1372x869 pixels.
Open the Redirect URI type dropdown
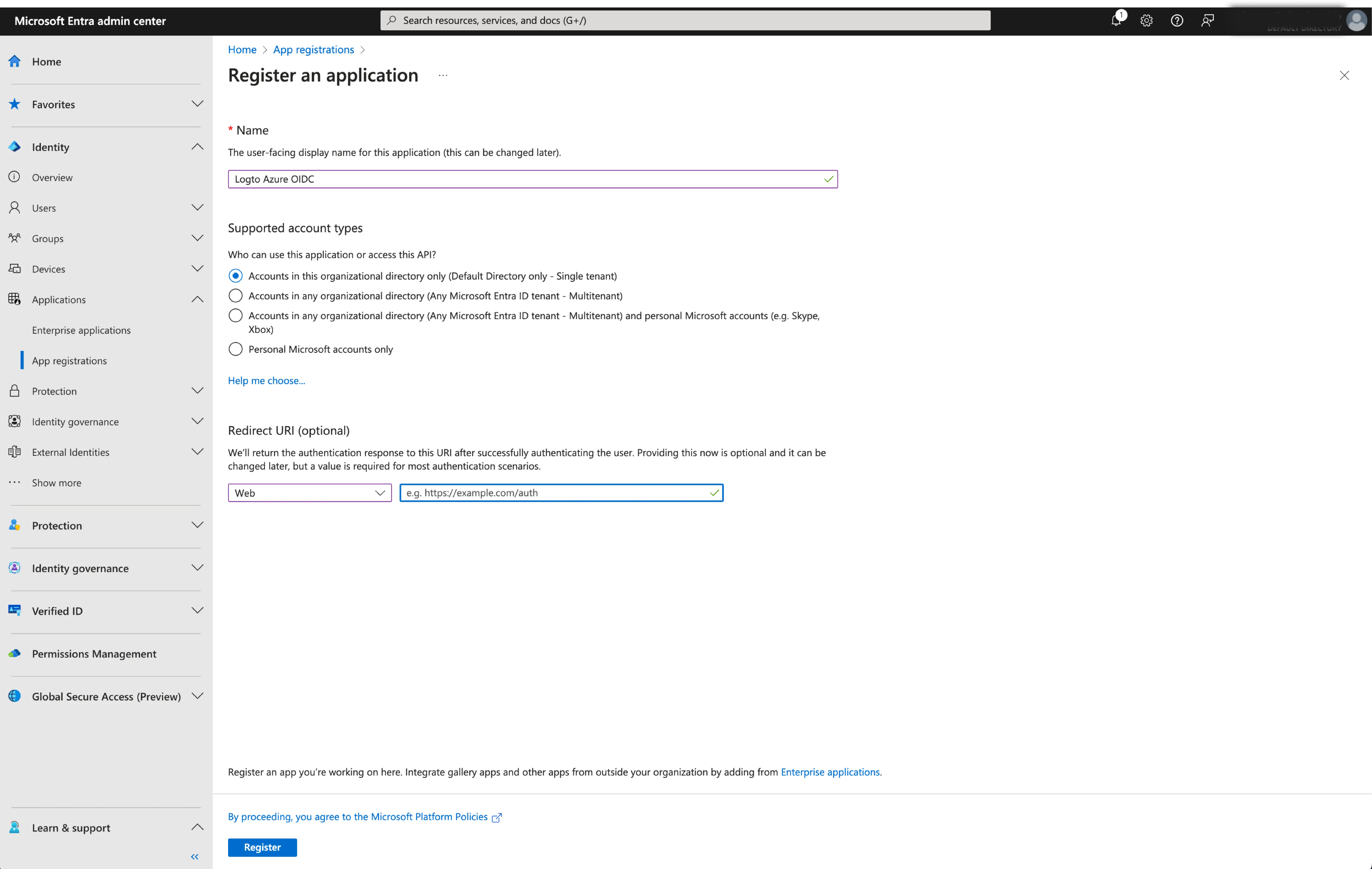click(x=309, y=492)
